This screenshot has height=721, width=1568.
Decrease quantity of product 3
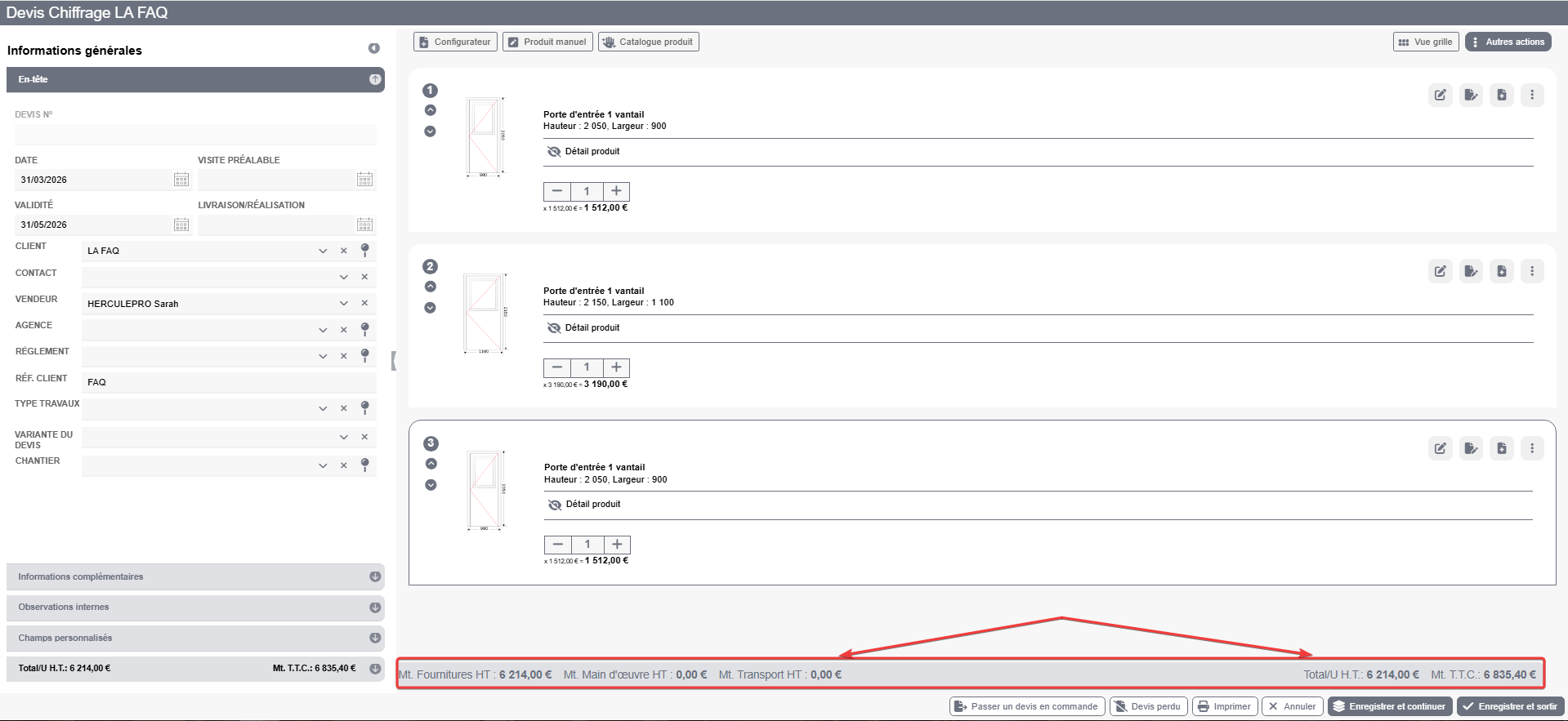557,545
